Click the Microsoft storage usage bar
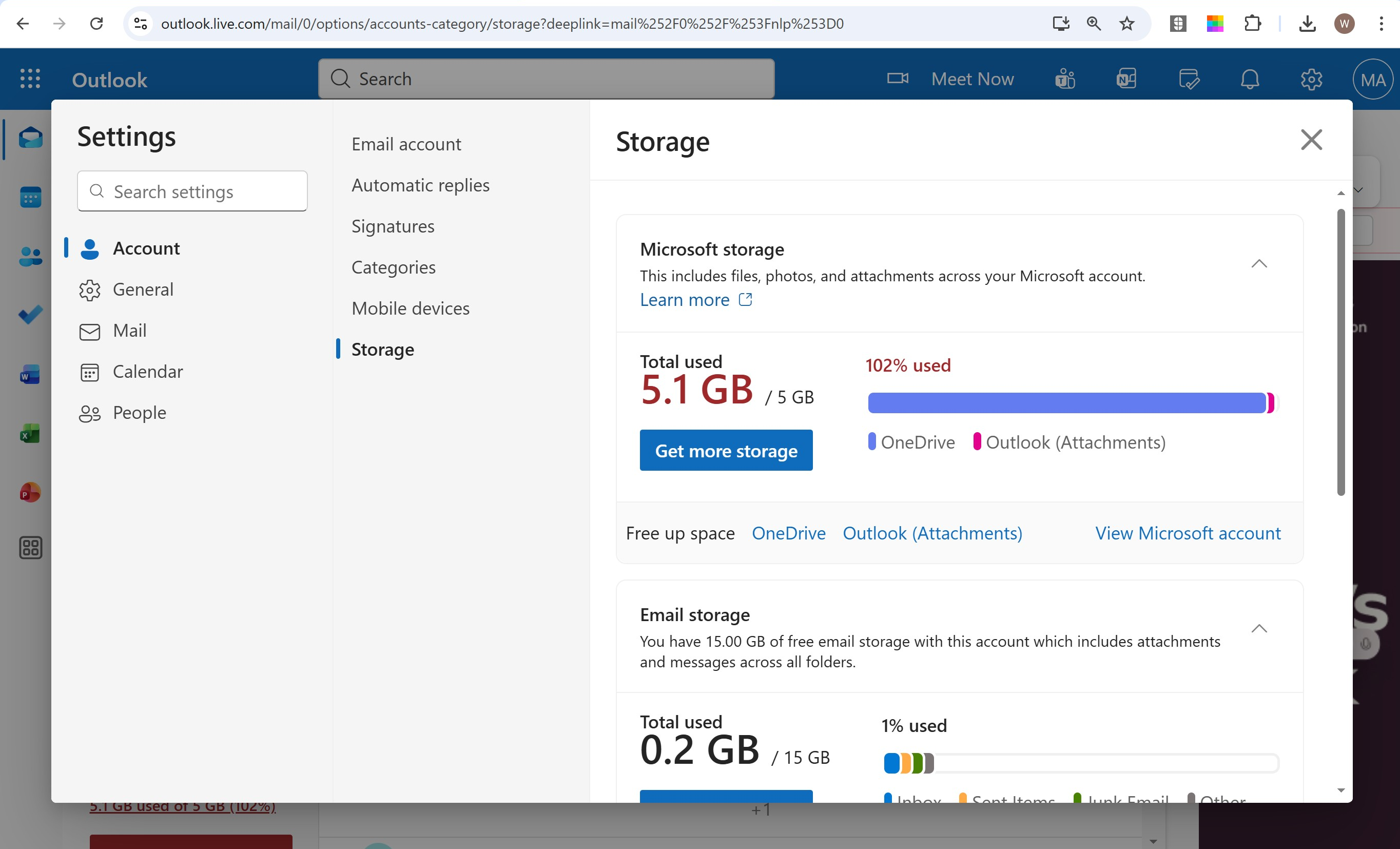Screen dimensions: 1400x849 click(x=1073, y=402)
